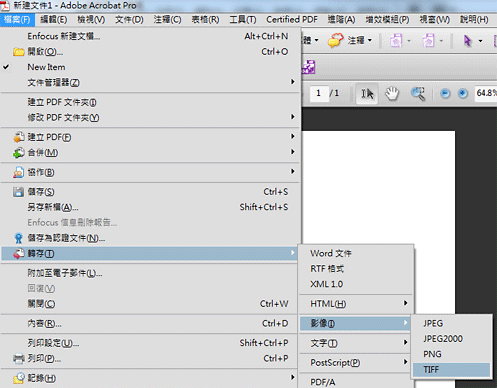Expand the 影像(I) submenu

tap(356, 323)
